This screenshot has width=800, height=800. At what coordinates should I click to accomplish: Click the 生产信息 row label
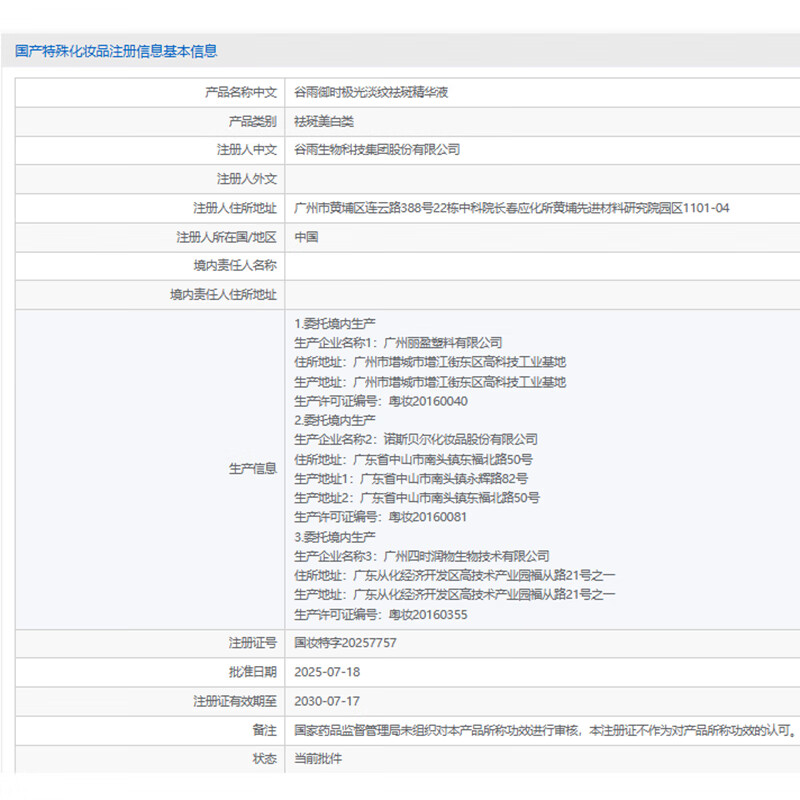(253, 468)
